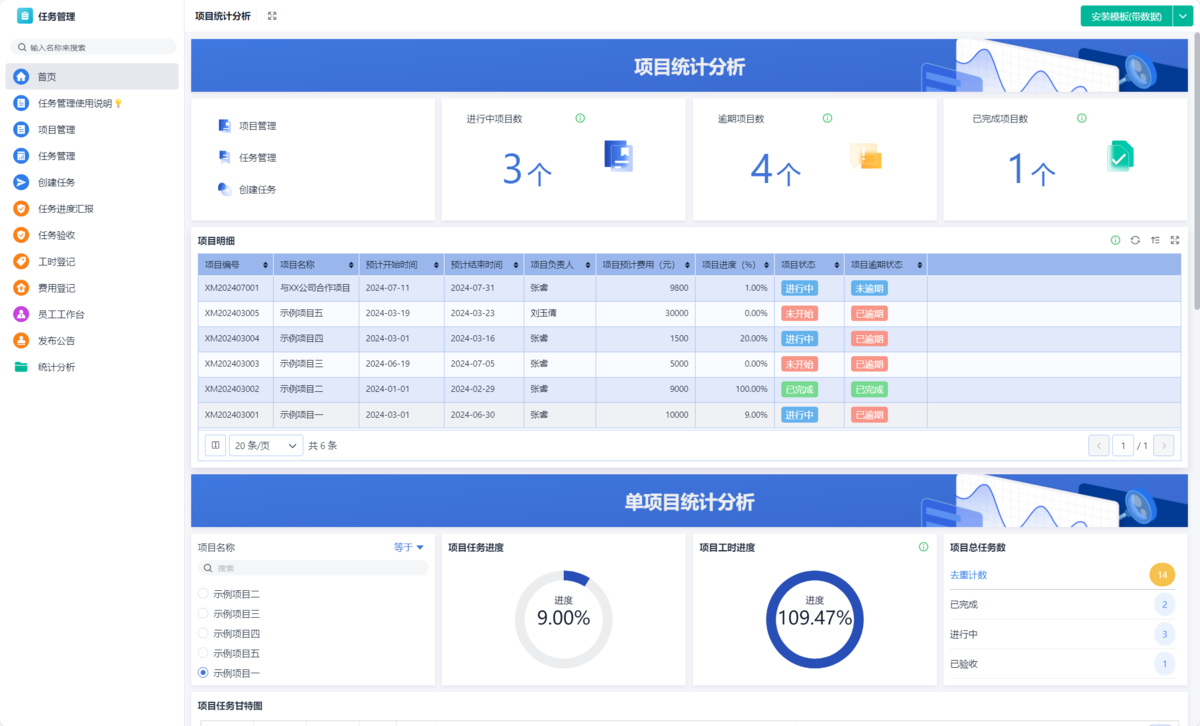Click the 搜索 field under 项目名称 filter
1200x726 pixels.
pyautogui.click(x=313, y=568)
